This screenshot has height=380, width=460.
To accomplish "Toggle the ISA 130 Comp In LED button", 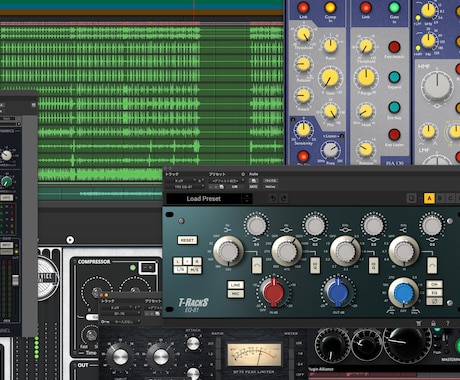I will point(330,7).
